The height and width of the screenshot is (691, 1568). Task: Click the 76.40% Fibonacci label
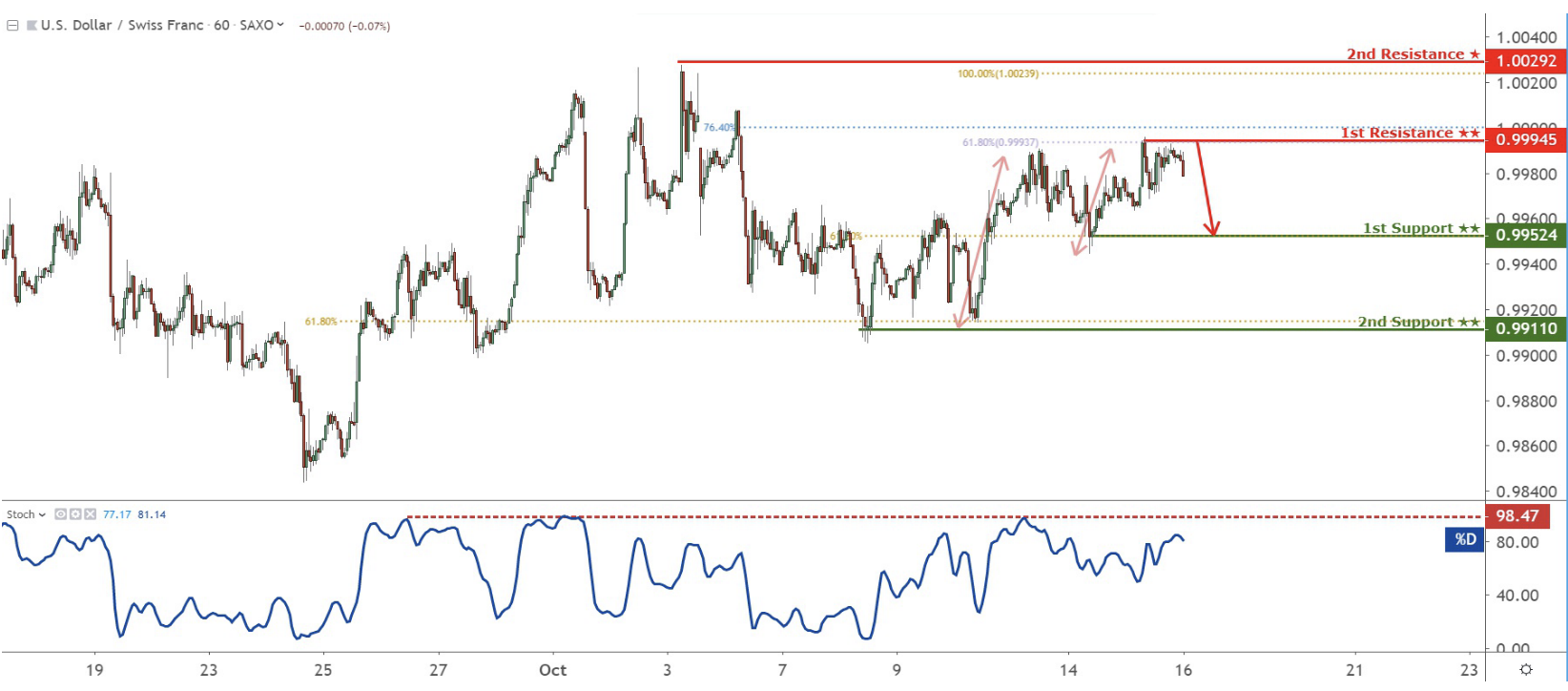[x=719, y=127]
